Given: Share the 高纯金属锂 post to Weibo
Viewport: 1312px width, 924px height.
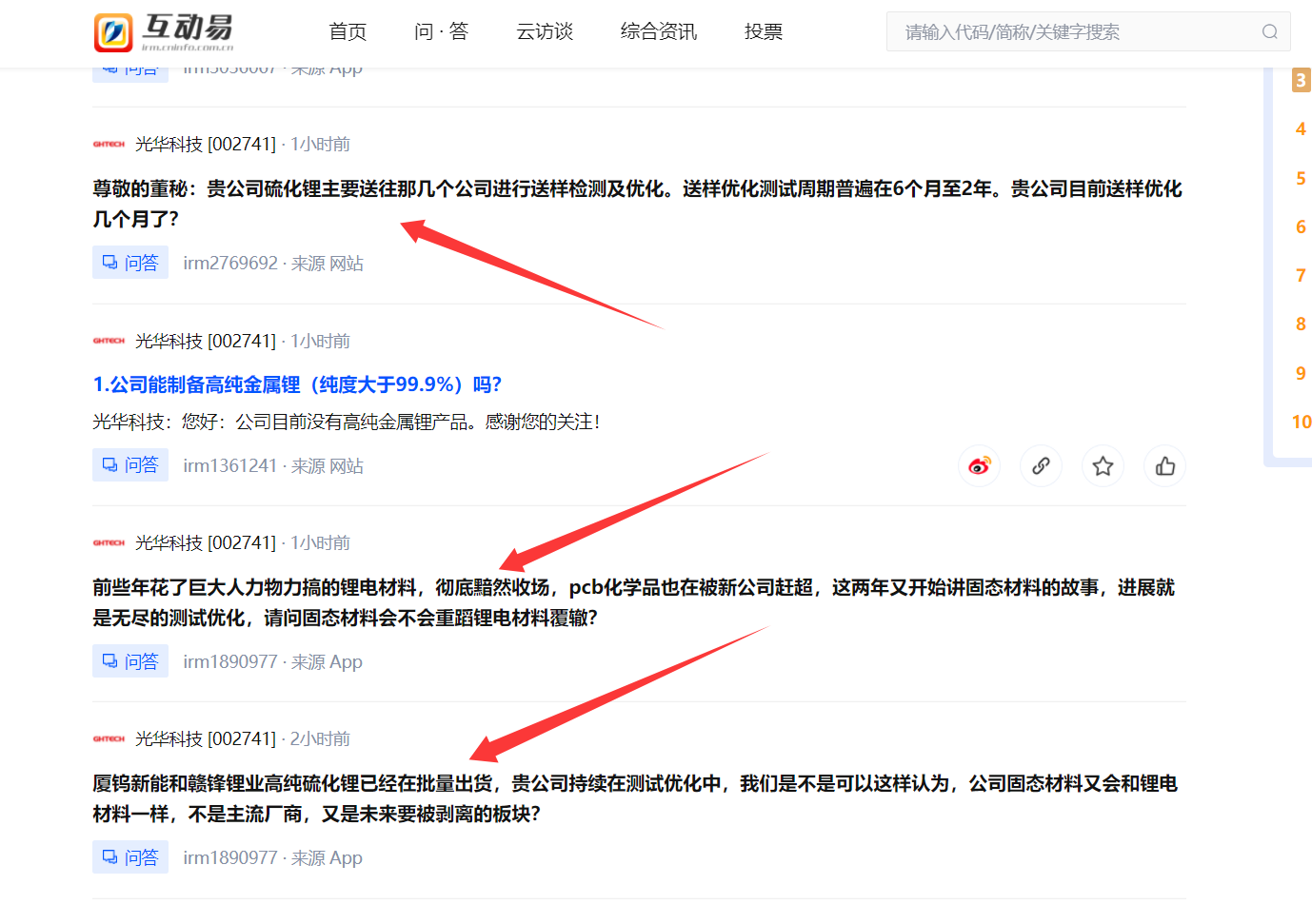Looking at the screenshot, I should click(979, 466).
